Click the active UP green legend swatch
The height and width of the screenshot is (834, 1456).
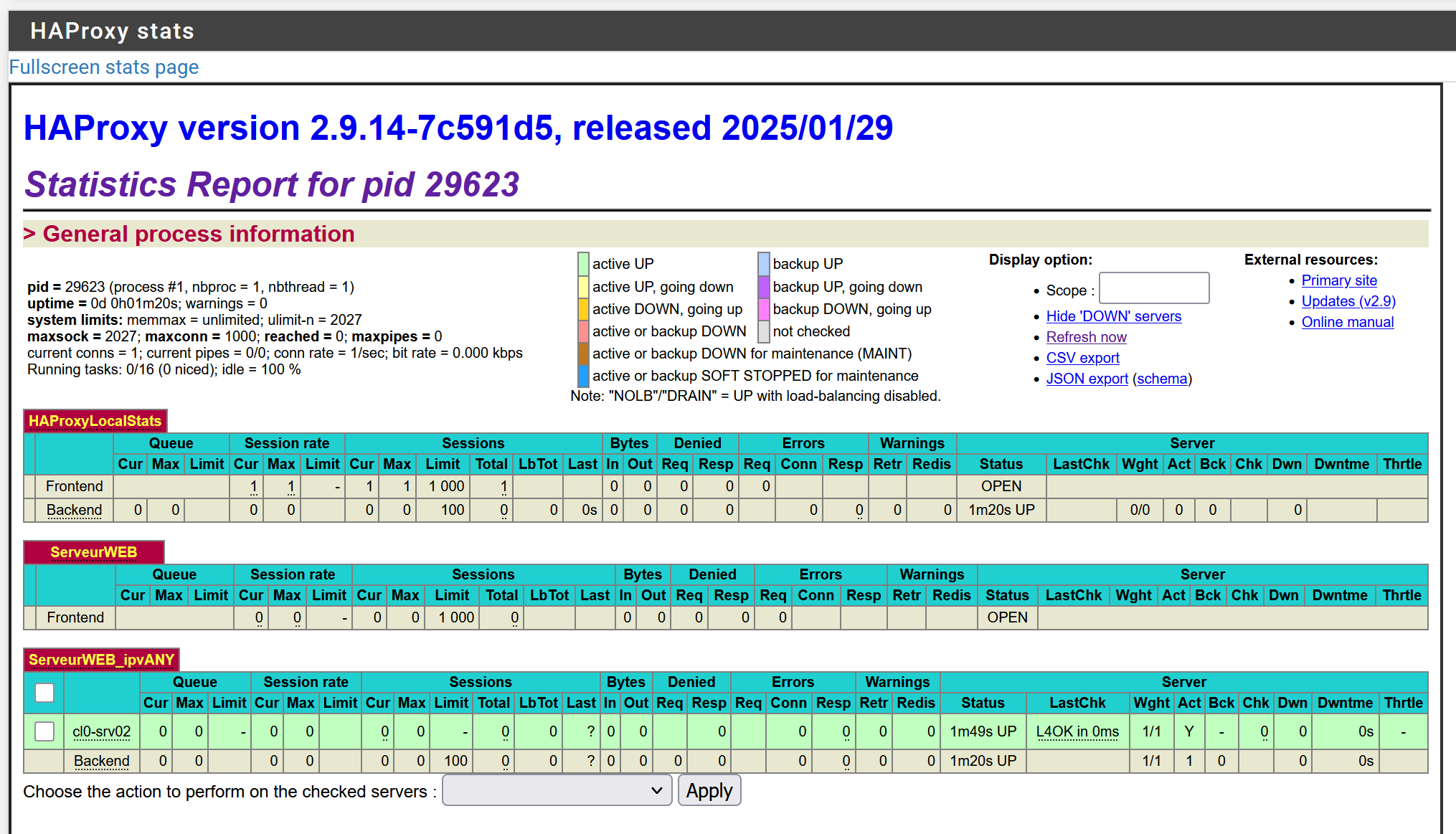(x=583, y=264)
